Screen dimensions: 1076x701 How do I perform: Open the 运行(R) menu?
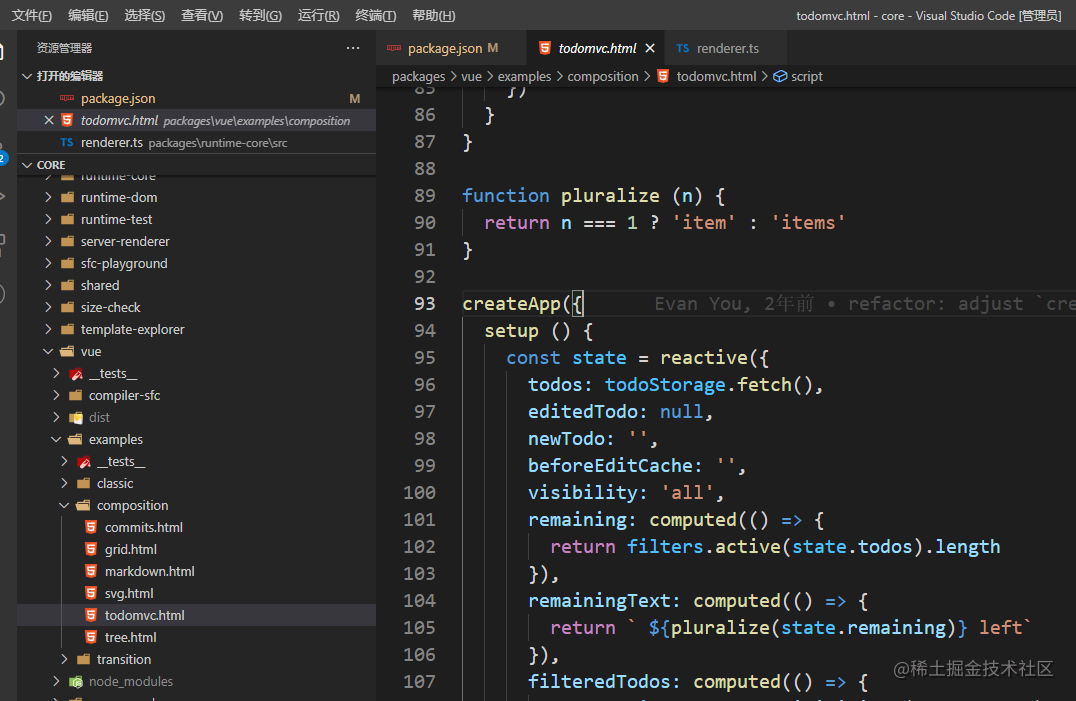[x=318, y=15]
